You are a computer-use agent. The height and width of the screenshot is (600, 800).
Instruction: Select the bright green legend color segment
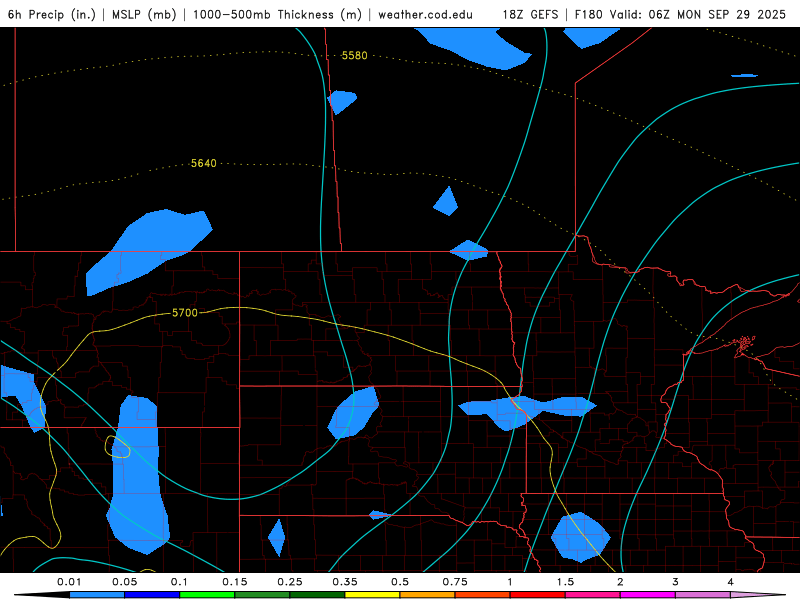[207, 595]
